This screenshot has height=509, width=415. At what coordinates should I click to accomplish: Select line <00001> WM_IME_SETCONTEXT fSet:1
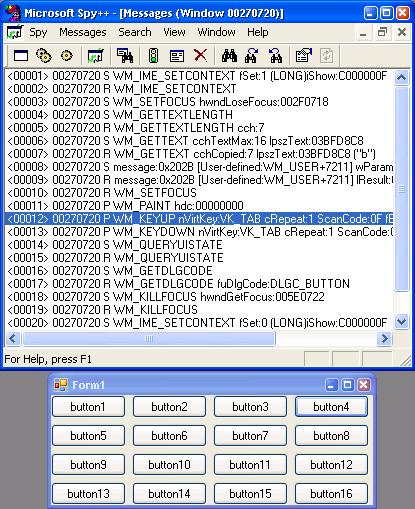coord(199,76)
